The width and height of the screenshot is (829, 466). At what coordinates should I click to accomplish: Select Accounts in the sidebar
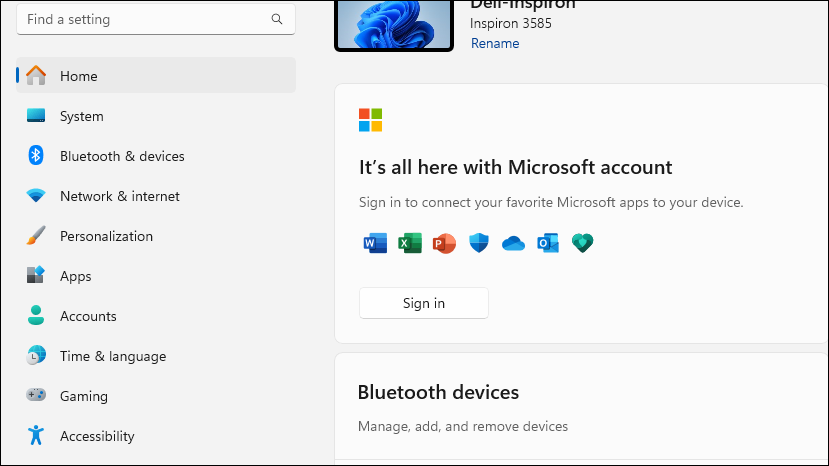coord(156,316)
